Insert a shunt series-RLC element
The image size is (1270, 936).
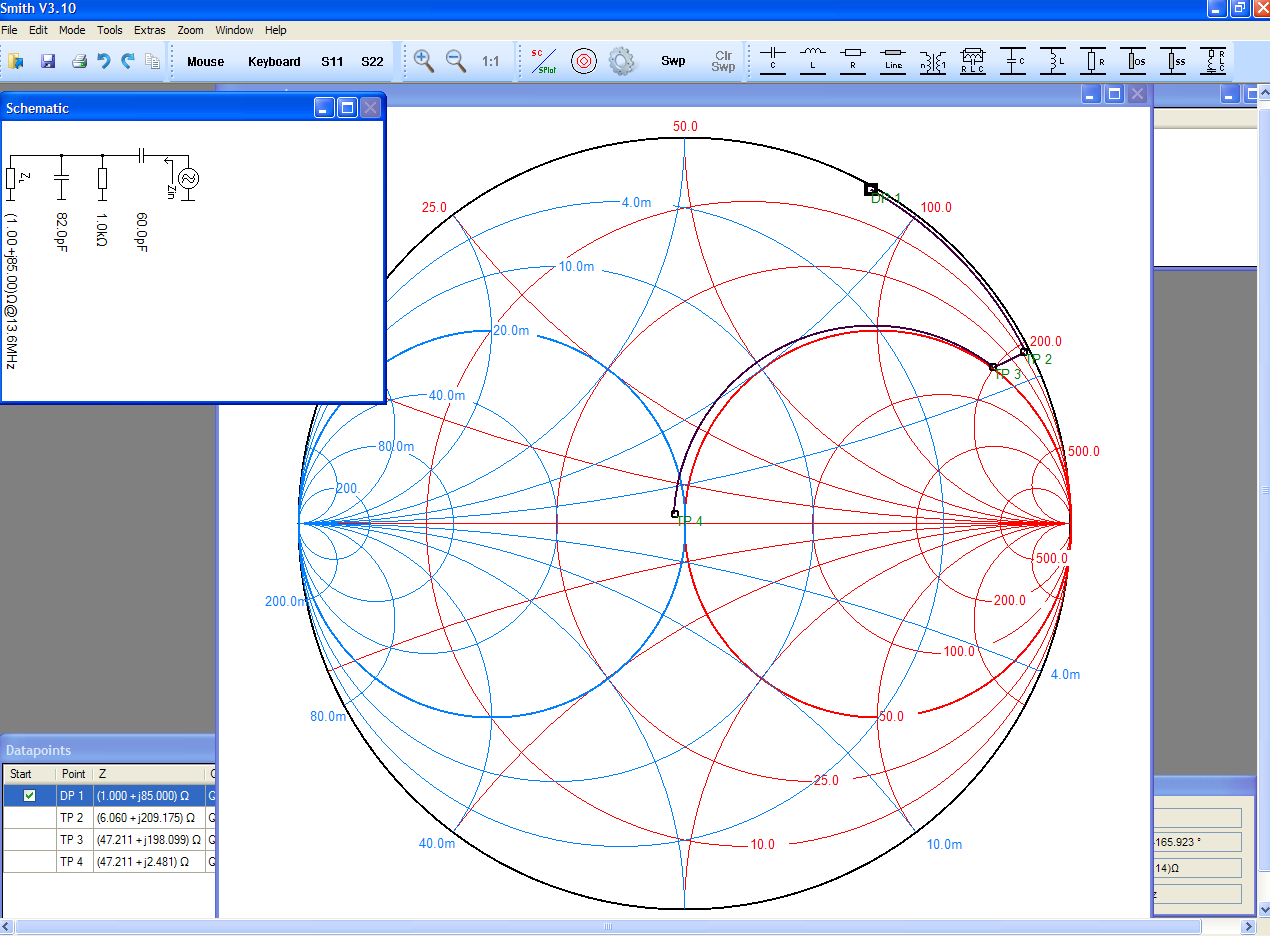pos(1214,60)
